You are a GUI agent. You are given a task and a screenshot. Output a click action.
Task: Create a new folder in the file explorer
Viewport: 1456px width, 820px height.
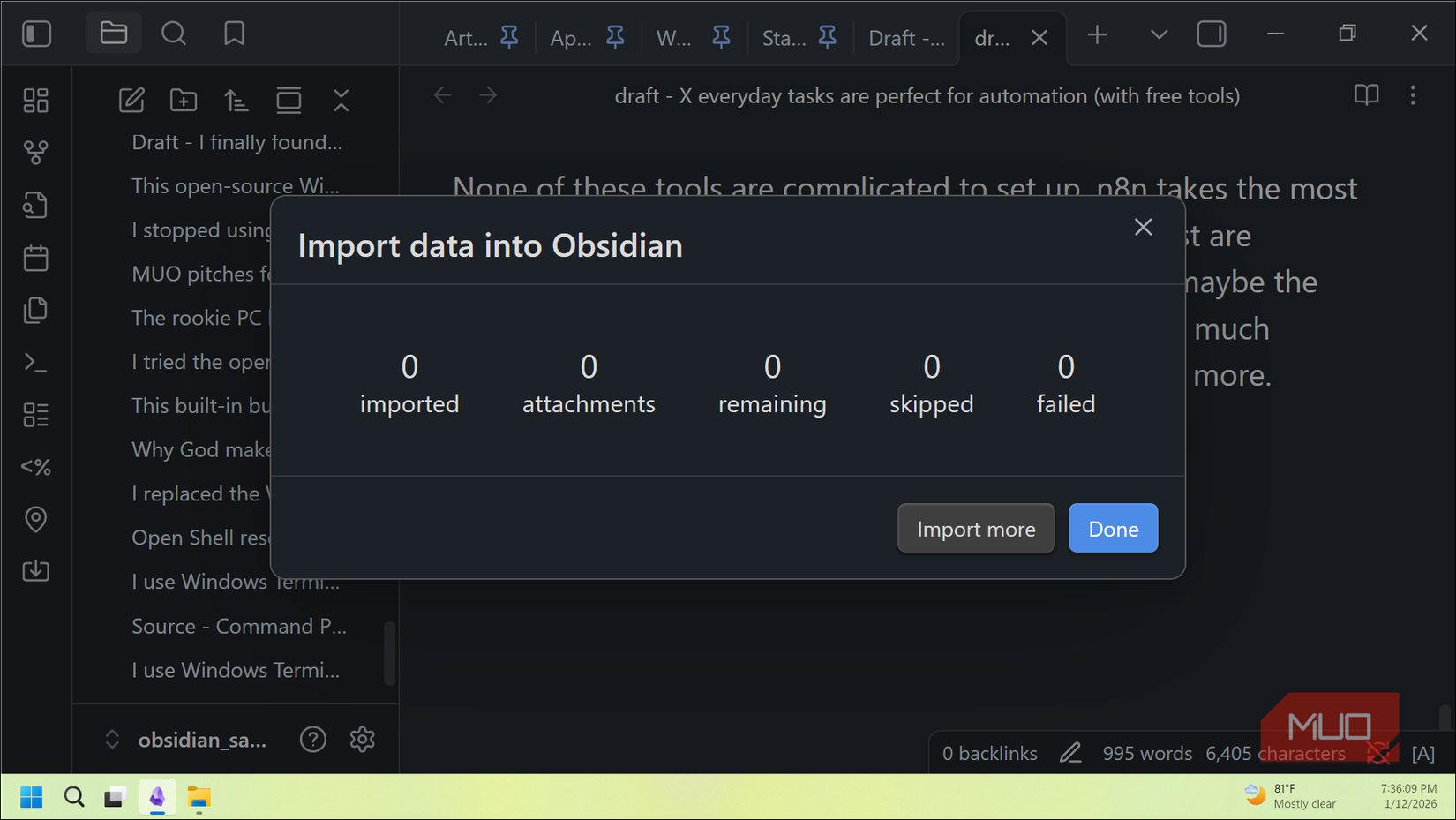coord(183,100)
